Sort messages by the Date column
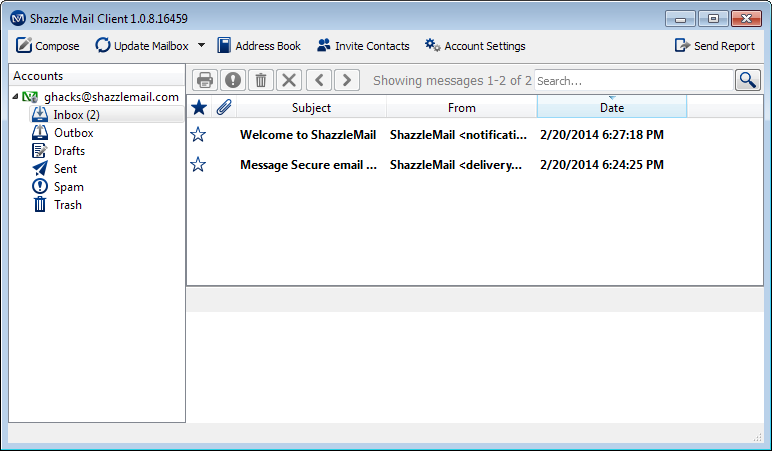The height and width of the screenshot is (451, 772). 611,107
